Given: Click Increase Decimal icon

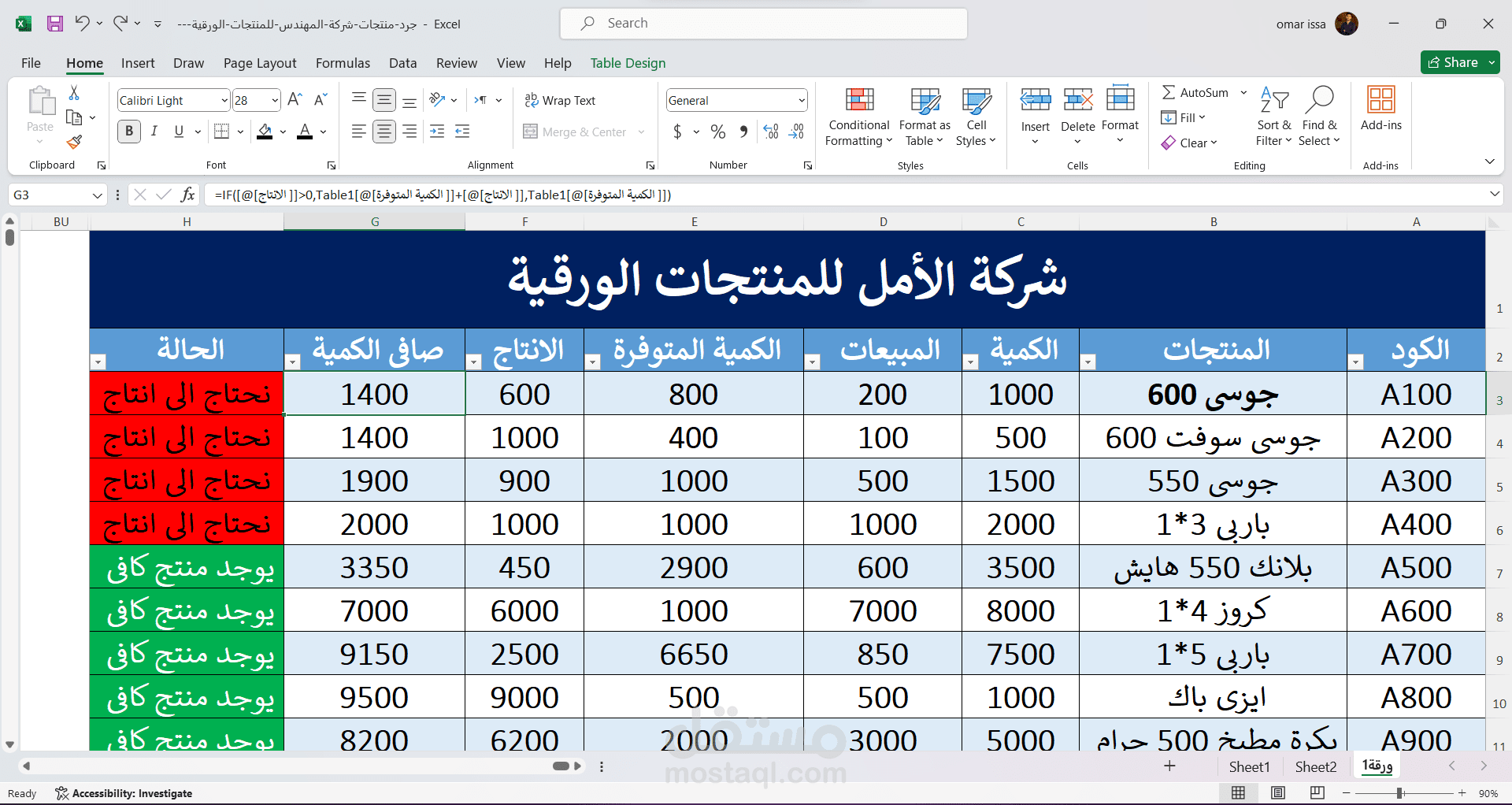Looking at the screenshot, I should pos(771,132).
